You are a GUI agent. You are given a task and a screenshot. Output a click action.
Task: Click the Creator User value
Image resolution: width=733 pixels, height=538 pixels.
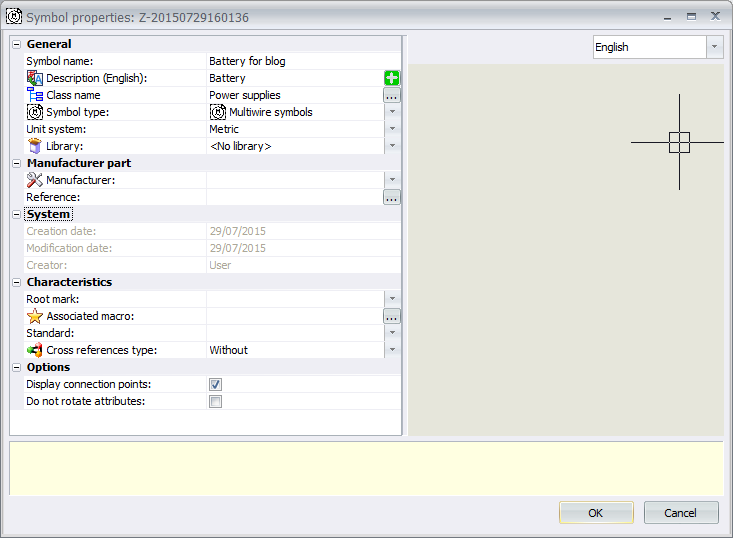pos(303,265)
